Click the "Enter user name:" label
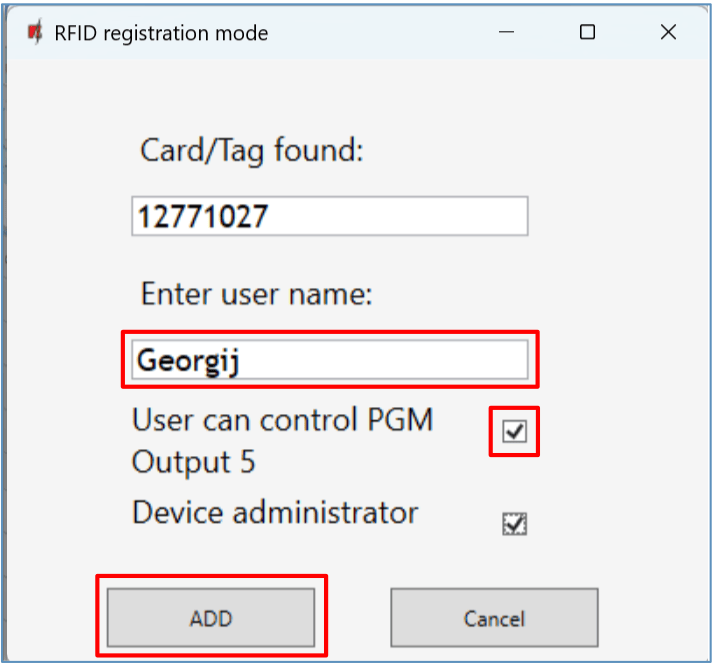The width and height of the screenshot is (714, 666). pos(256,295)
